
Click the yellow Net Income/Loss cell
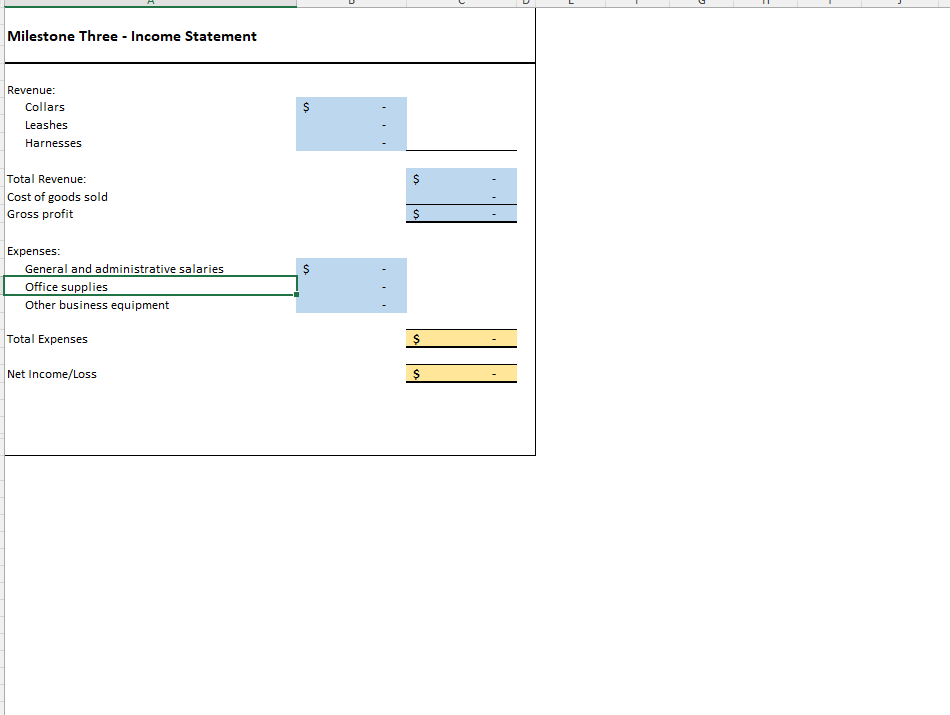point(461,373)
